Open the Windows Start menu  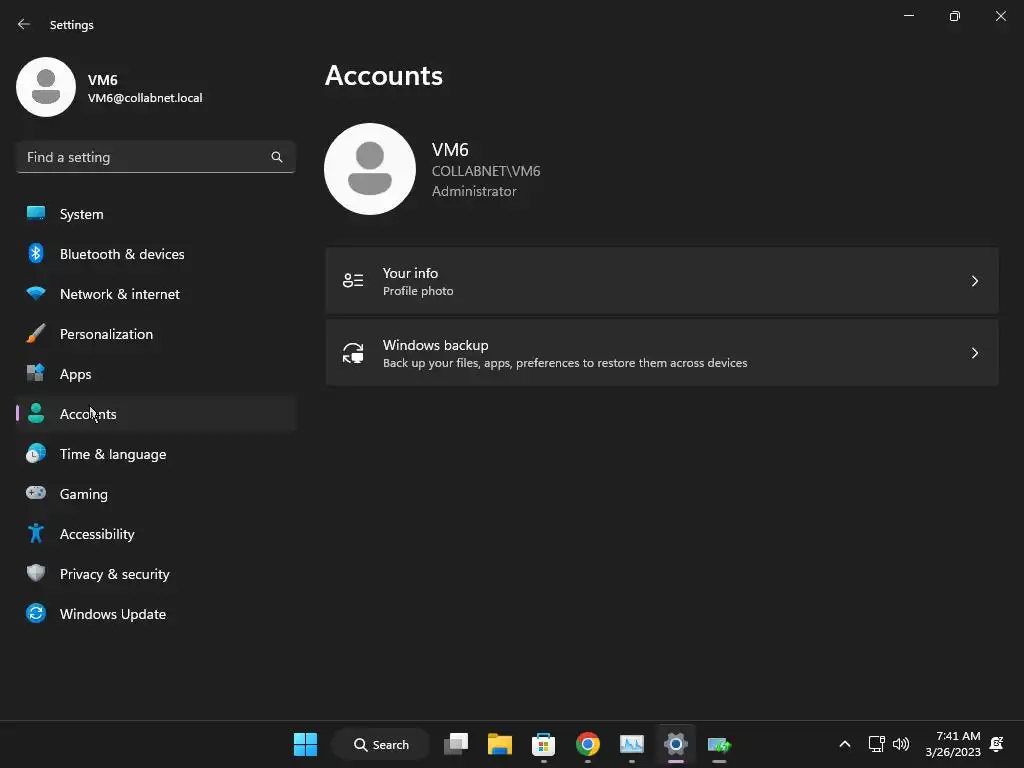click(x=305, y=744)
